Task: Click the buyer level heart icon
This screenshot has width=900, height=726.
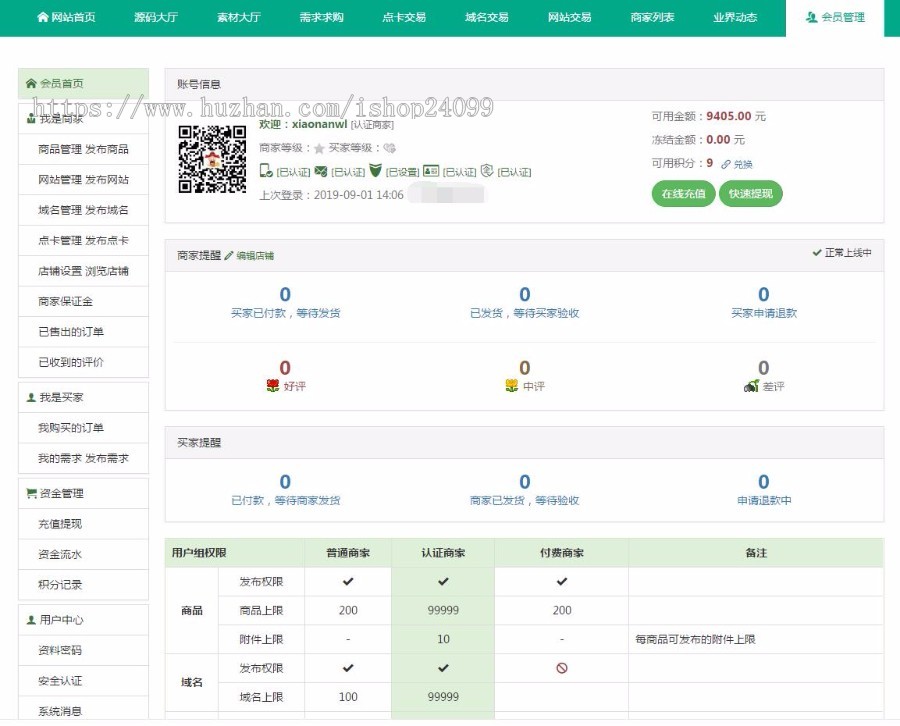Action: [390, 148]
